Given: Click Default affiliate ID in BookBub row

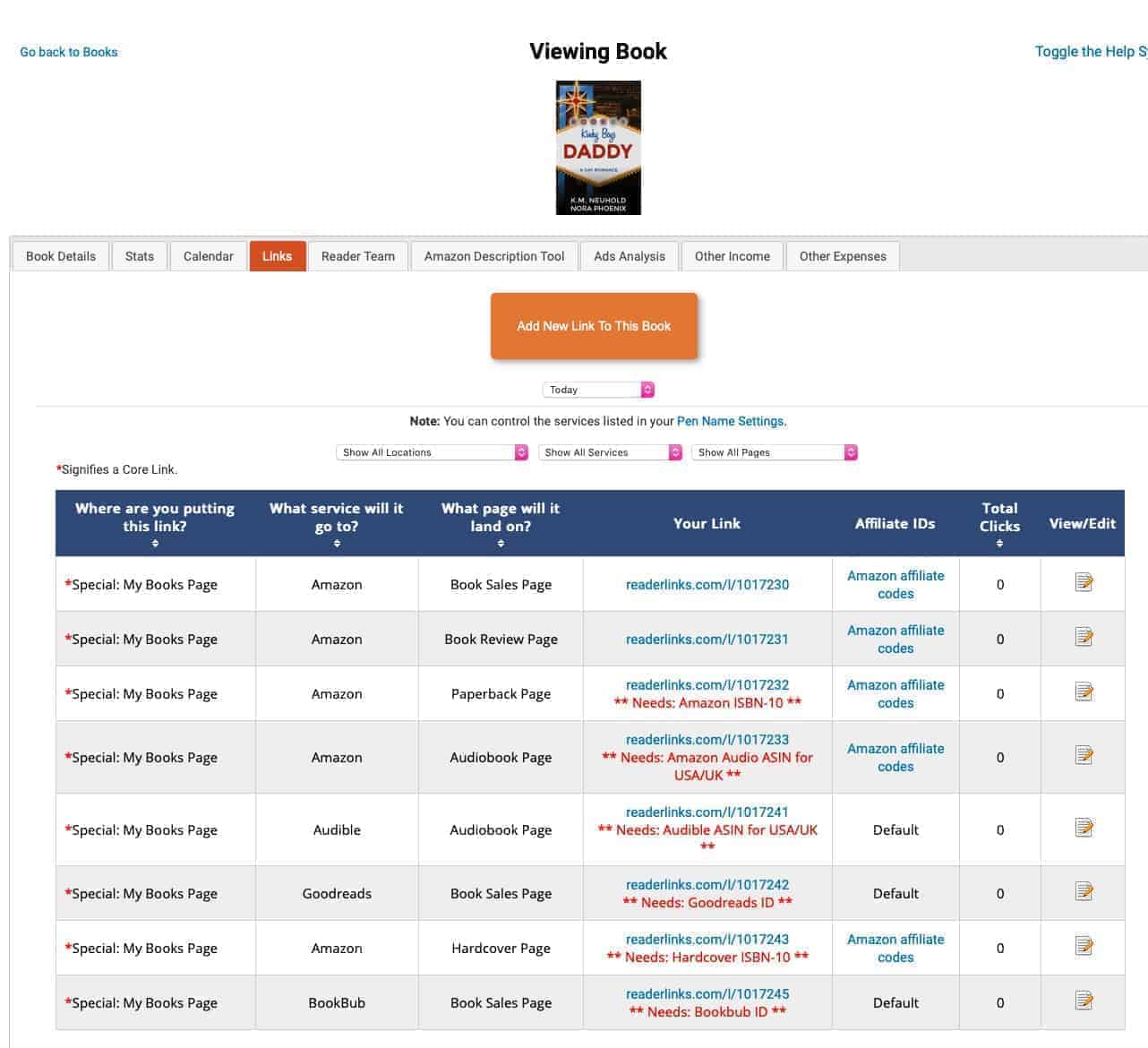Looking at the screenshot, I should 895,1003.
